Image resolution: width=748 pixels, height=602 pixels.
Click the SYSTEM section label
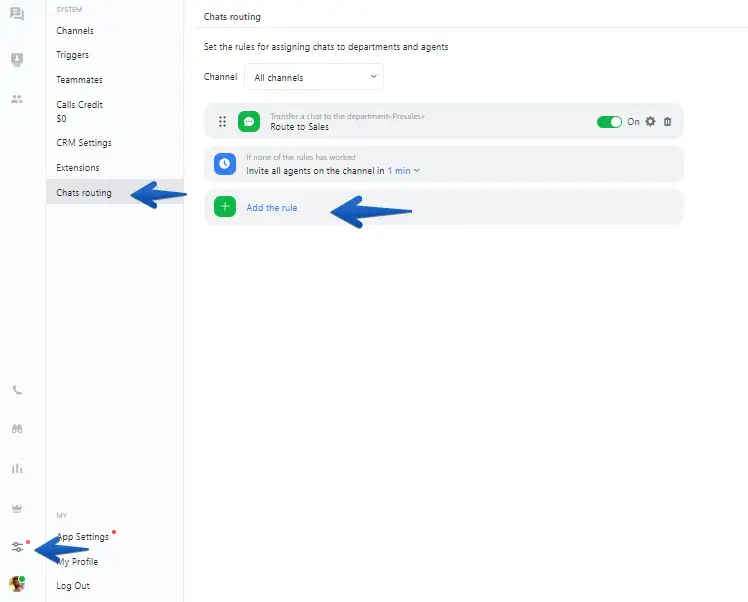pyautogui.click(x=69, y=10)
